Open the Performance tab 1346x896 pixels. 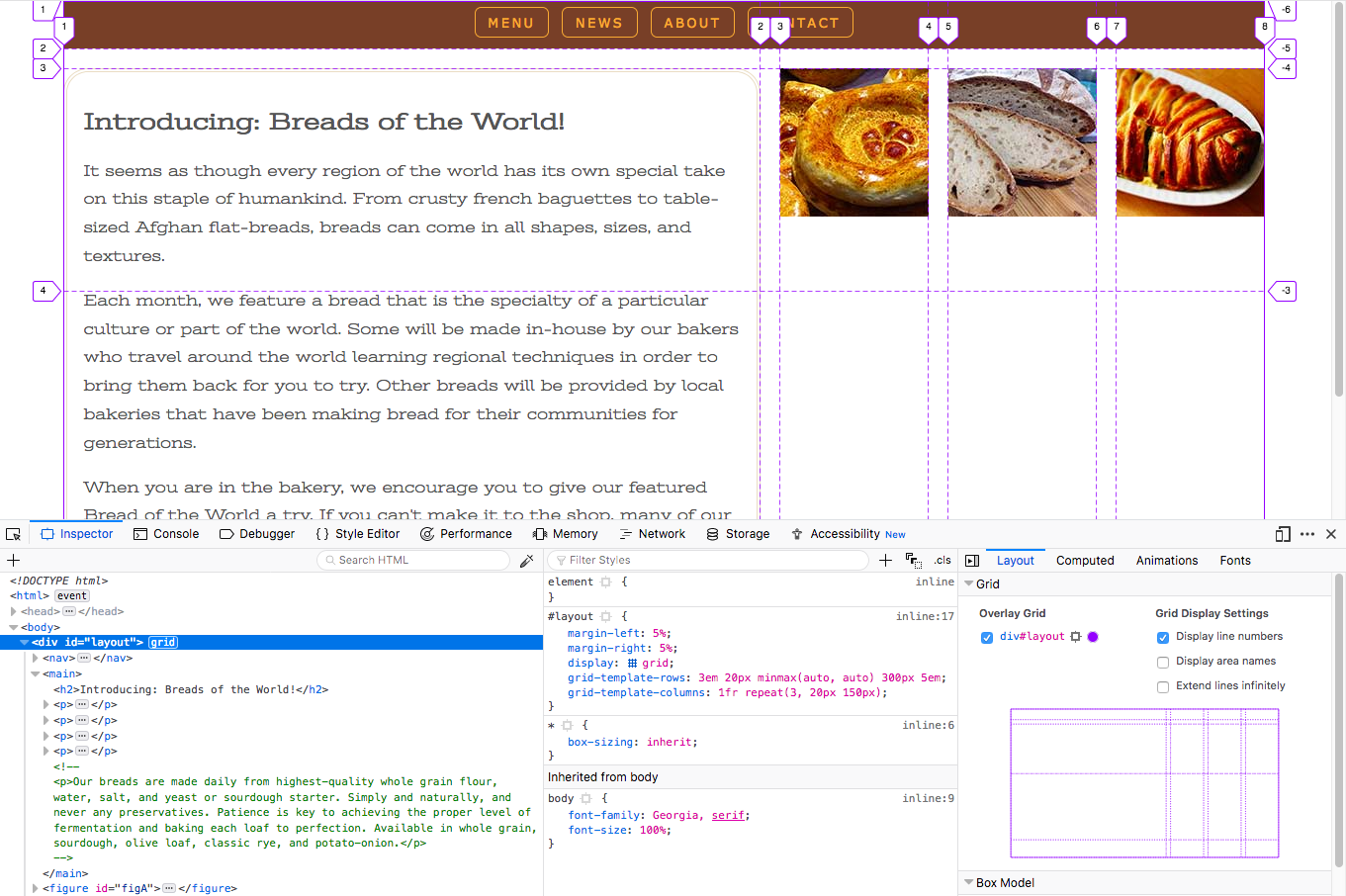point(466,534)
